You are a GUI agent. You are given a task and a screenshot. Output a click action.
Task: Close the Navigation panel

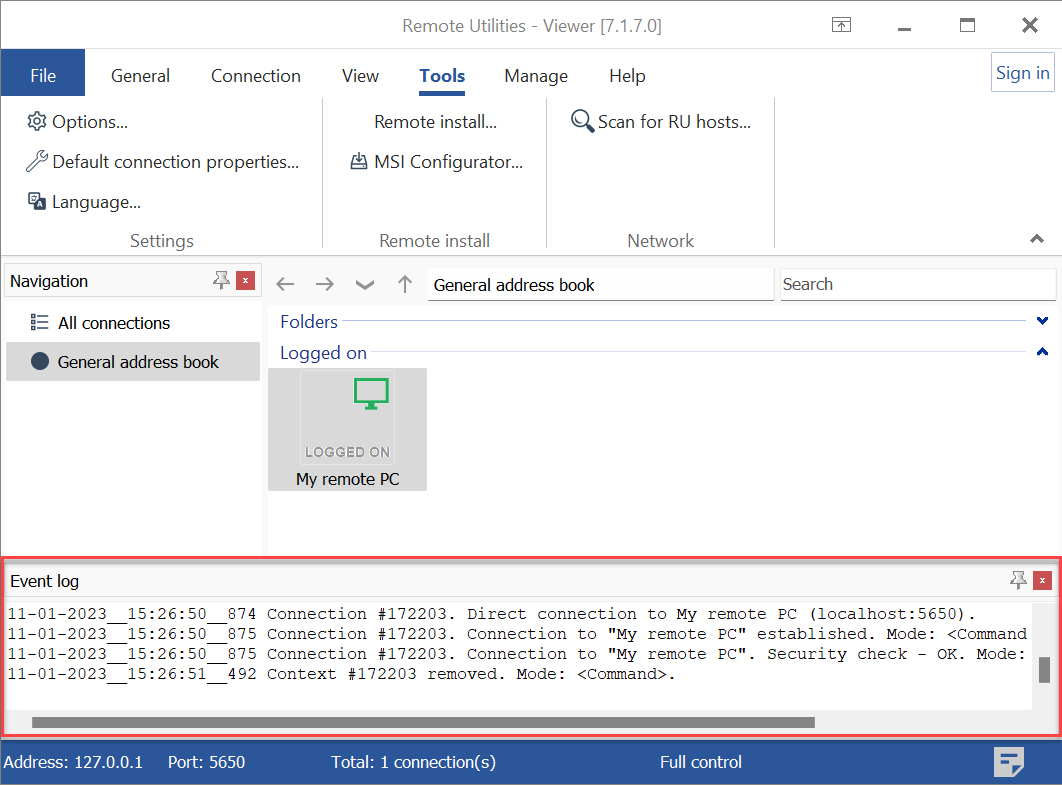tap(245, 281)
